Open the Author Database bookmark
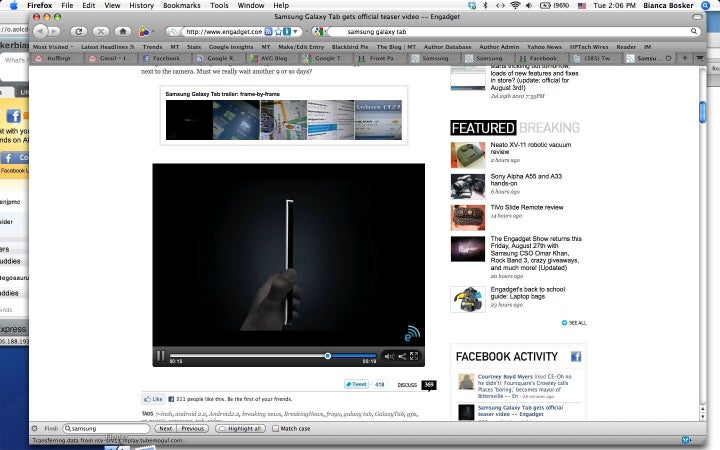 tap(447, 47)
